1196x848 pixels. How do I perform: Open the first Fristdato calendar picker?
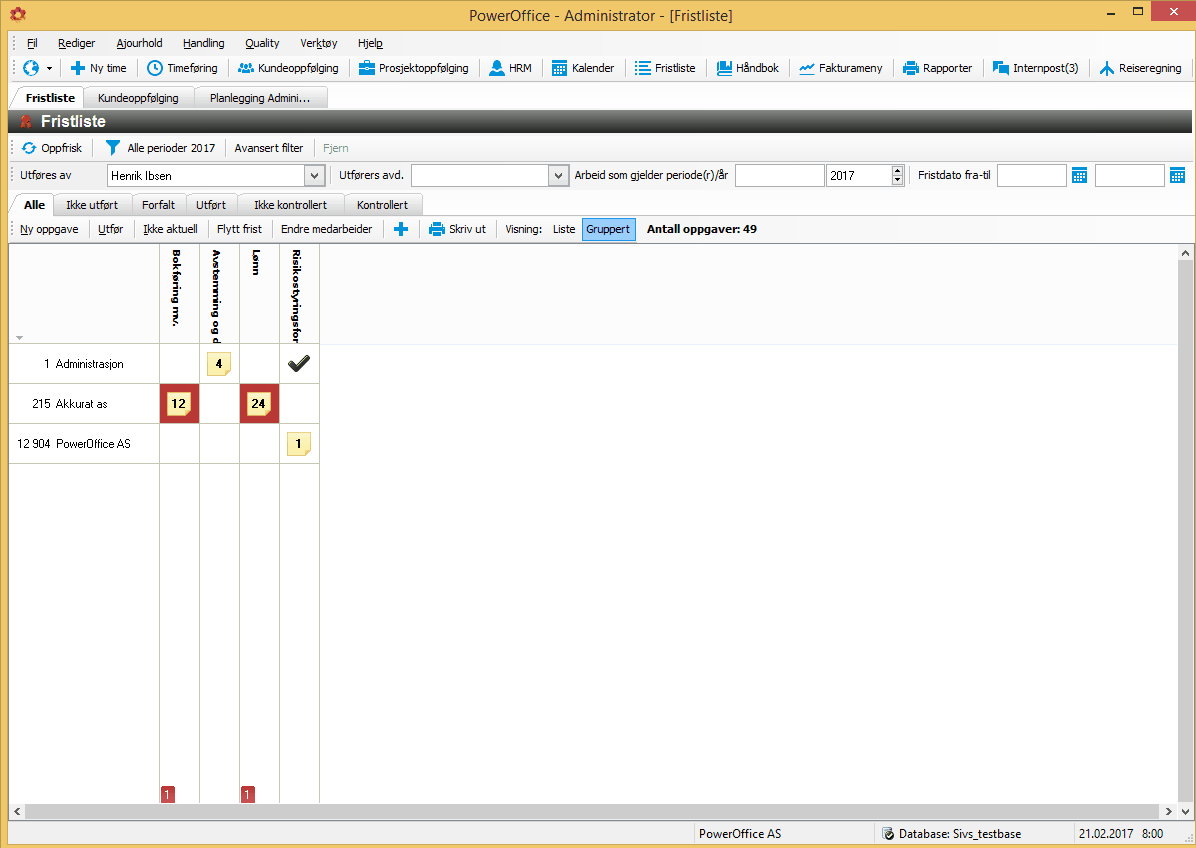coord(1079,175)
